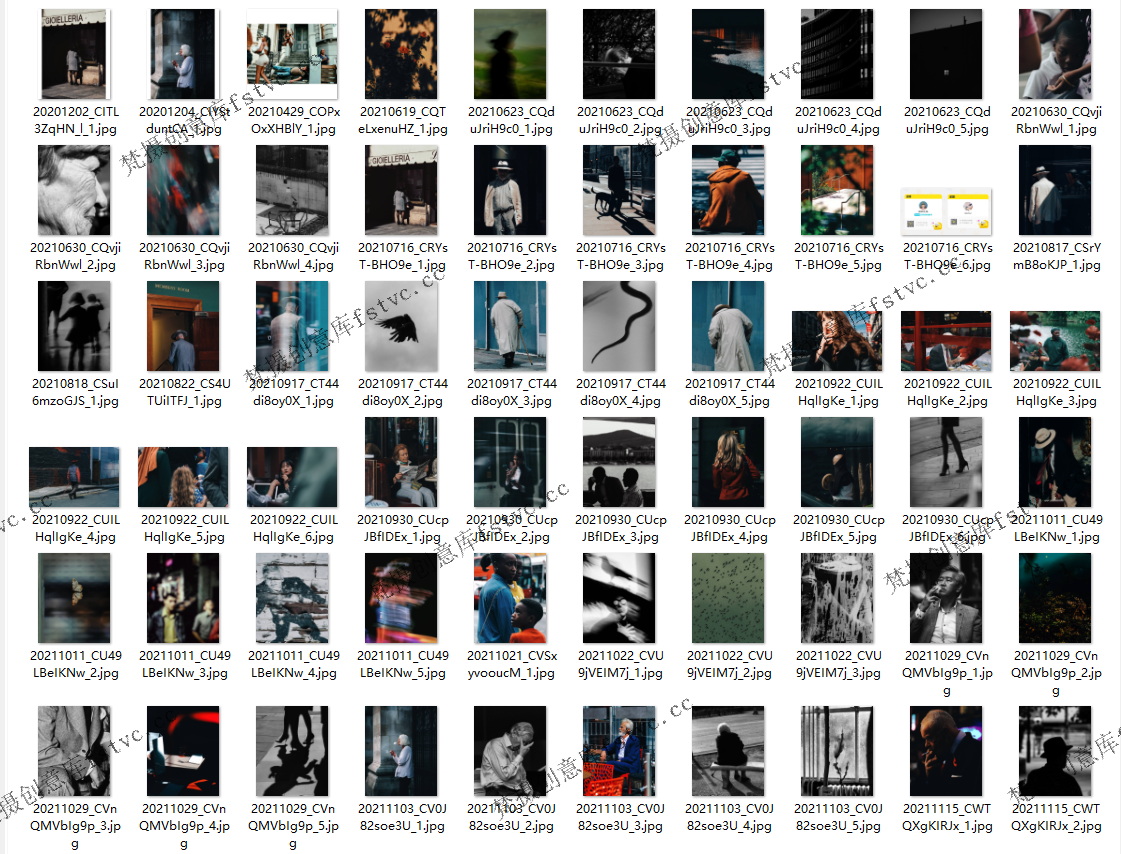The image size is (1121, 854).
Task: Select thumbnail 20211021_CVSxyvooucM_1.jpg
Action: pos(510,598)
